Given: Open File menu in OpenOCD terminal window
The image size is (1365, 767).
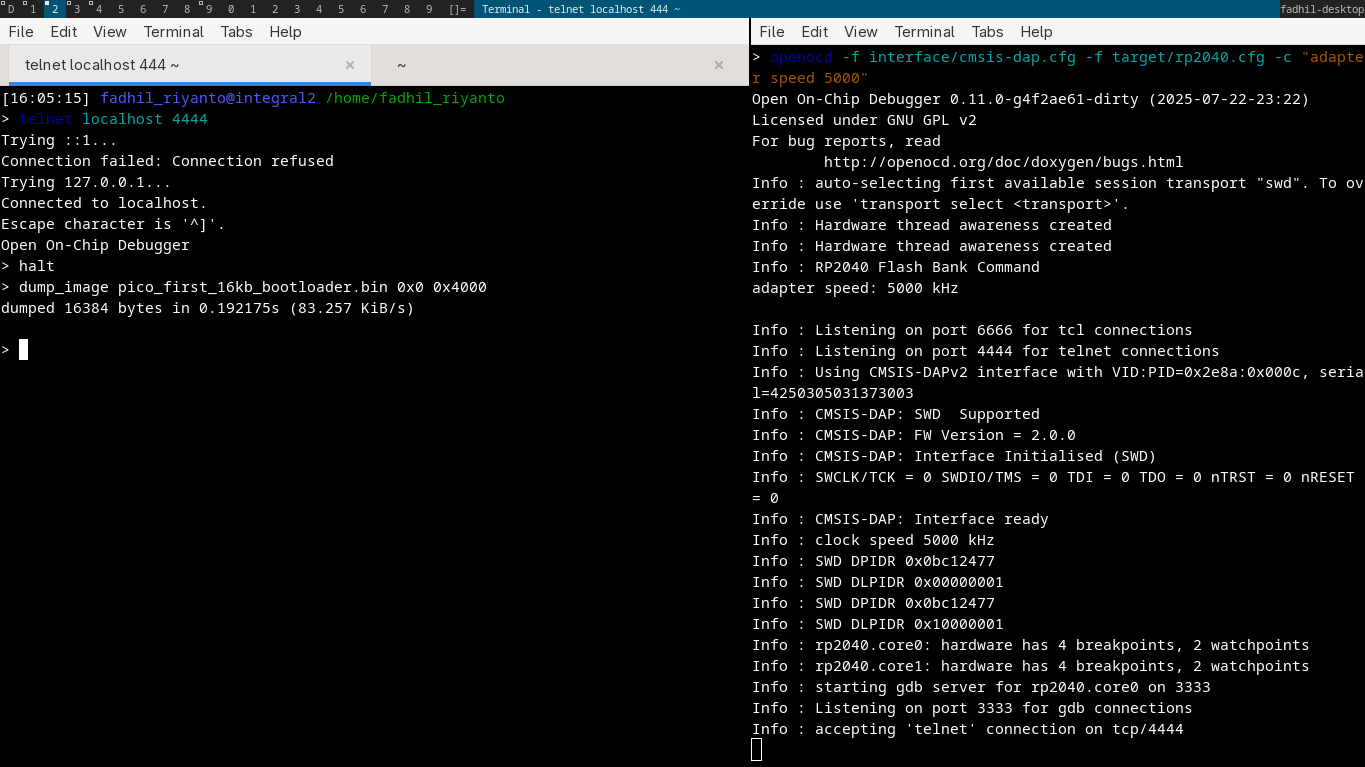Looking at the screenshot, I should 772,31.
